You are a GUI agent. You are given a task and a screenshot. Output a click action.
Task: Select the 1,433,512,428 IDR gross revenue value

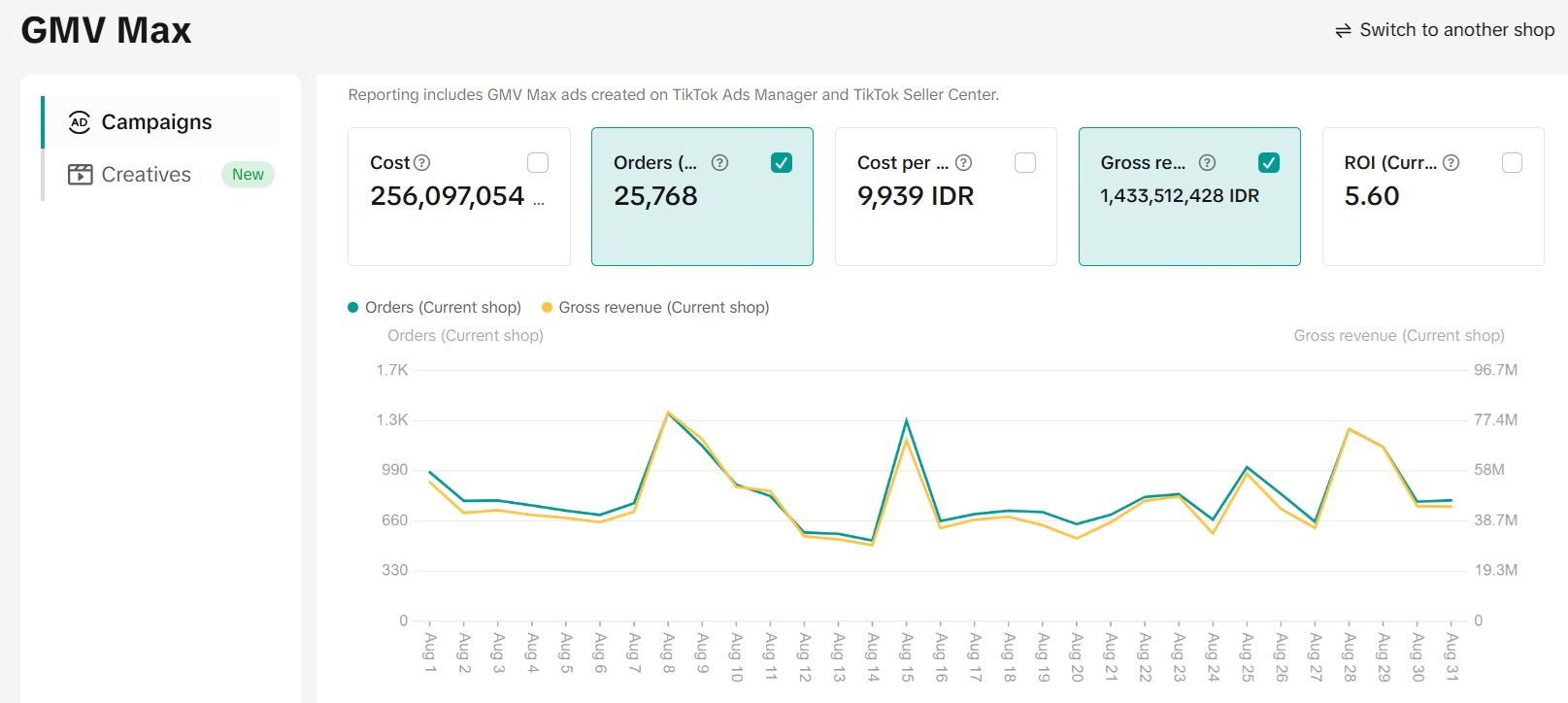click(x=1180, y=196)
